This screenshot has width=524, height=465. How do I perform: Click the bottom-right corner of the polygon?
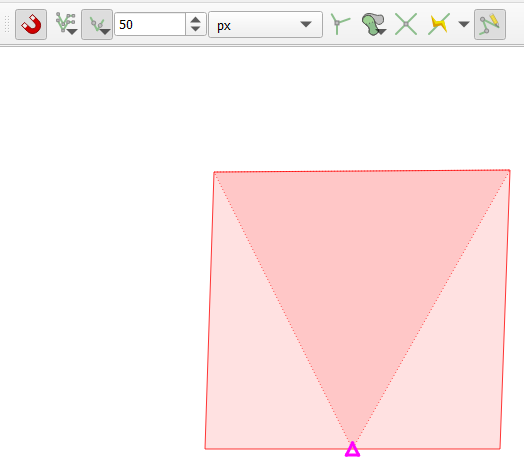pos(500,449)
